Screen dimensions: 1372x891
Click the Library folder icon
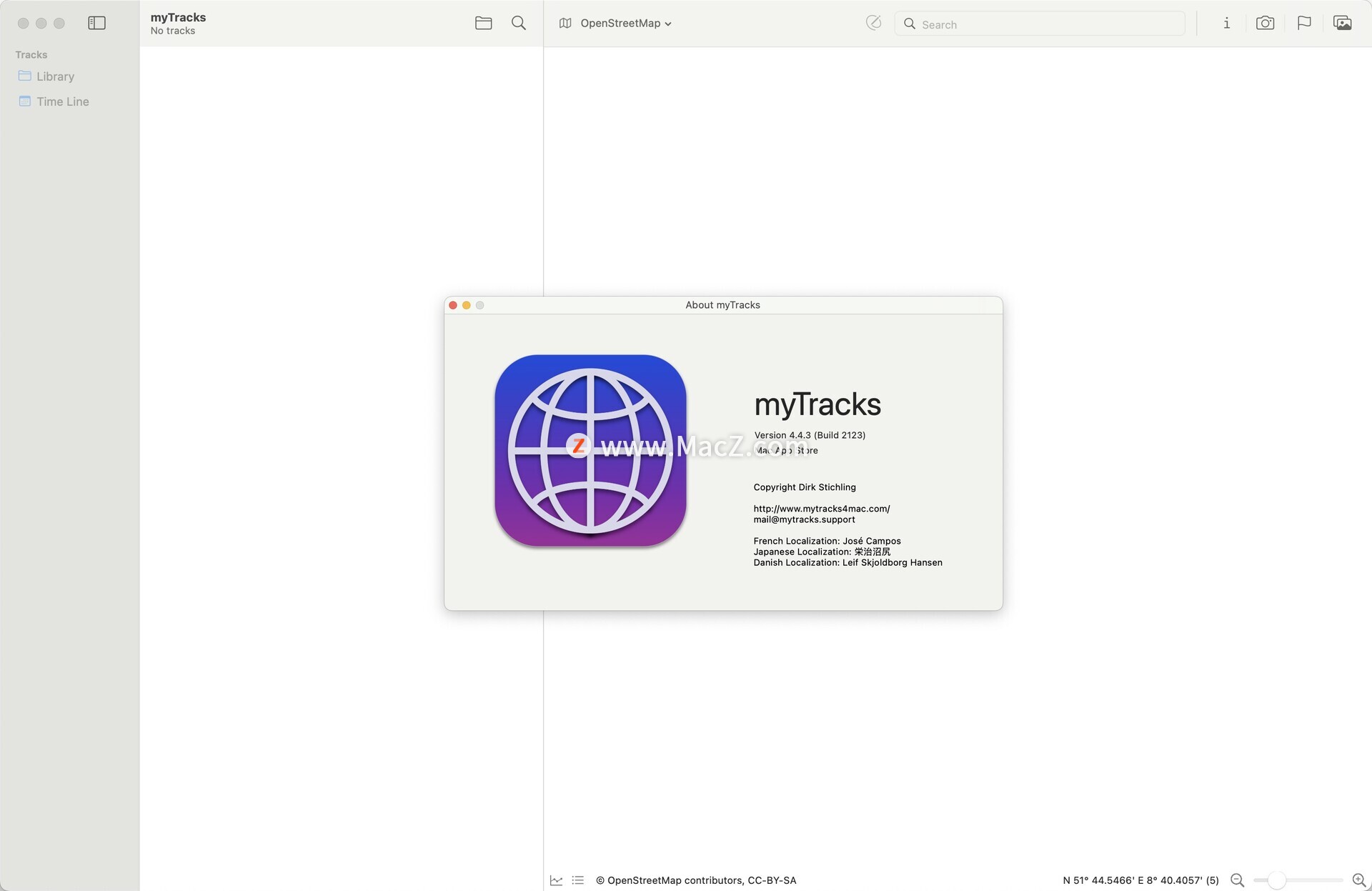point(25,76)
